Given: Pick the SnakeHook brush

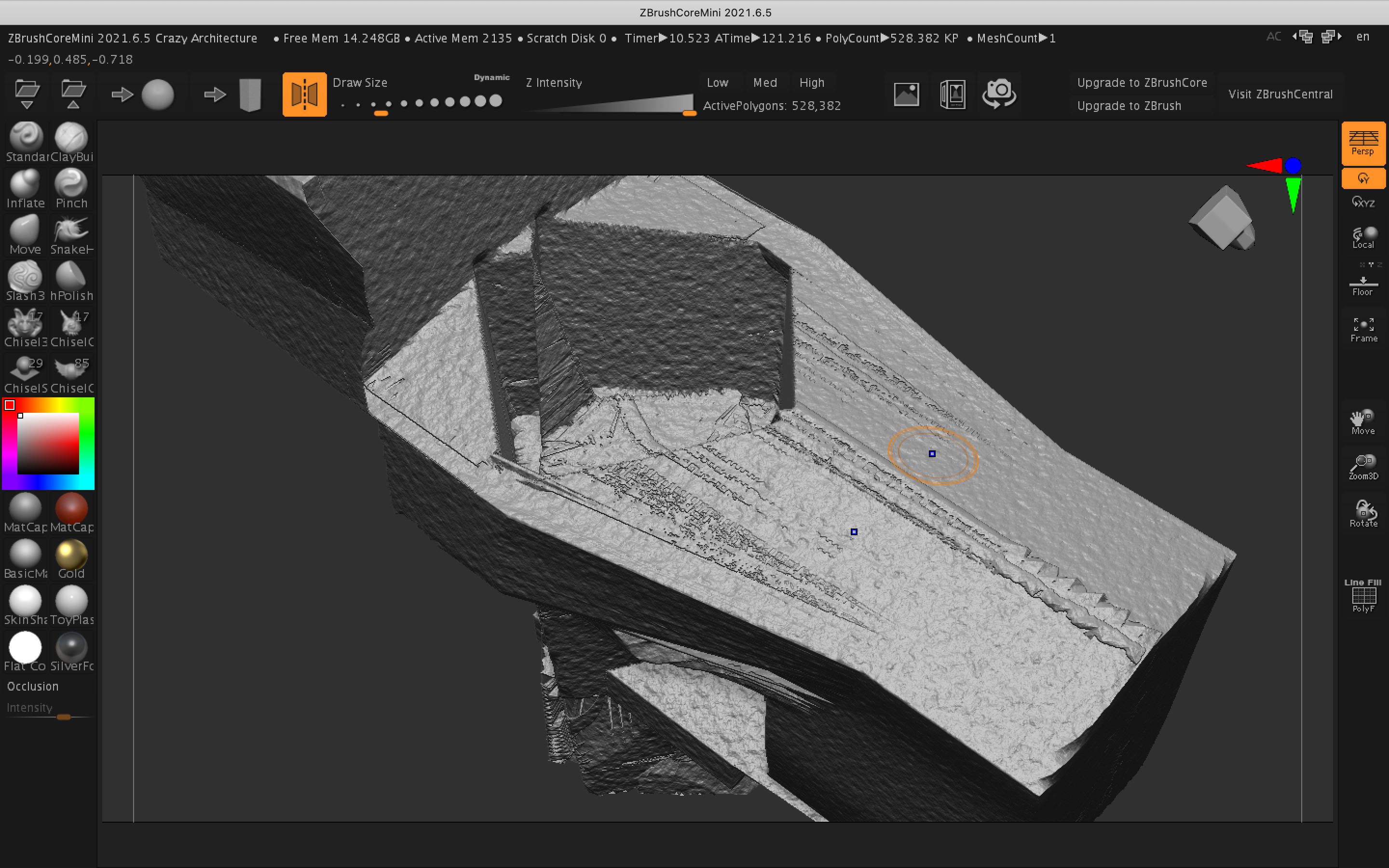Looking at the screenshot, I should tap(72, 235).
